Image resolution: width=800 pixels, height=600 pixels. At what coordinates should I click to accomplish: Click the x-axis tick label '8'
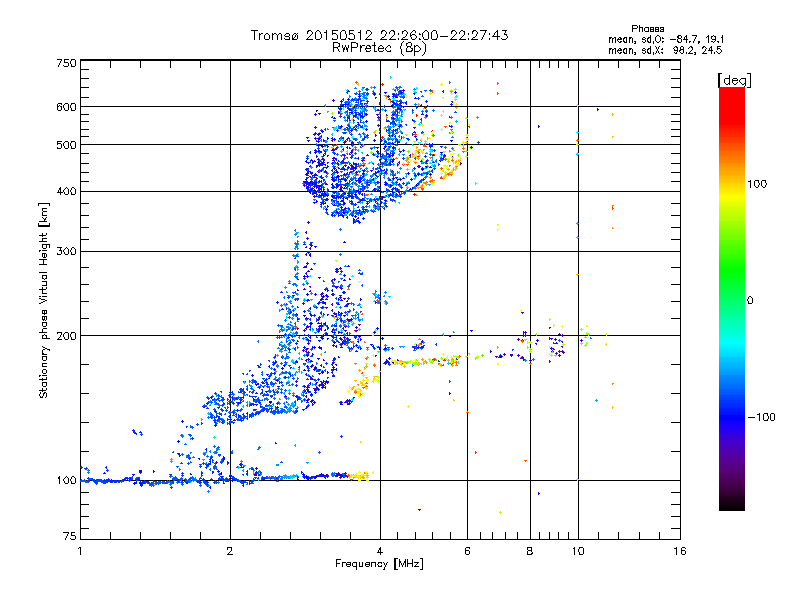pyautogui.click(x=530, y=551)
